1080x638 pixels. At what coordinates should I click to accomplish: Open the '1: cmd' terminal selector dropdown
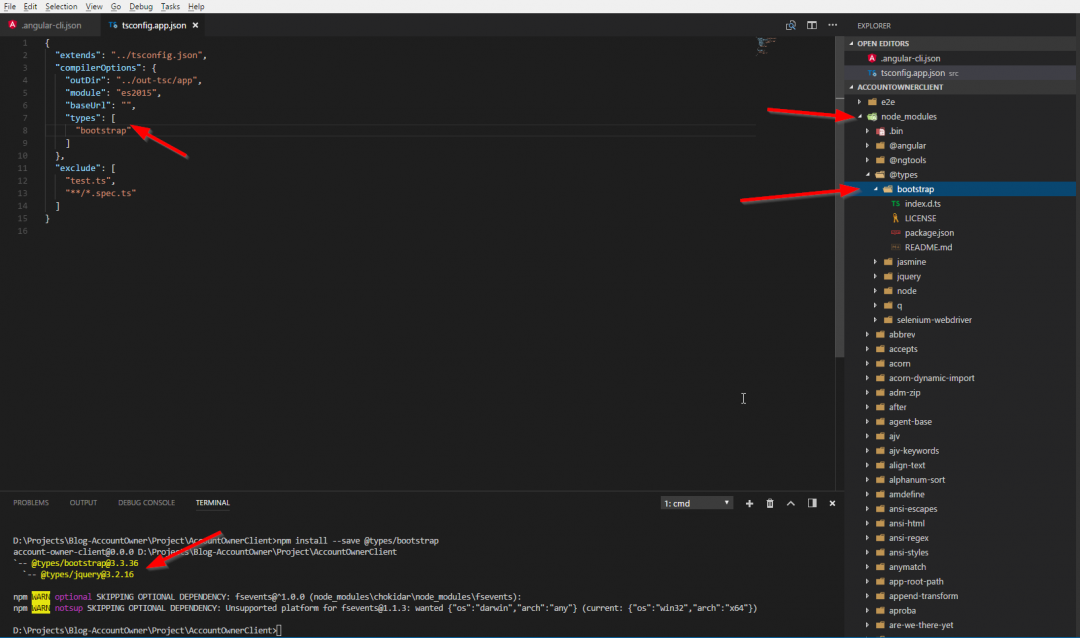pyautogui.click(x=697, y=503)
